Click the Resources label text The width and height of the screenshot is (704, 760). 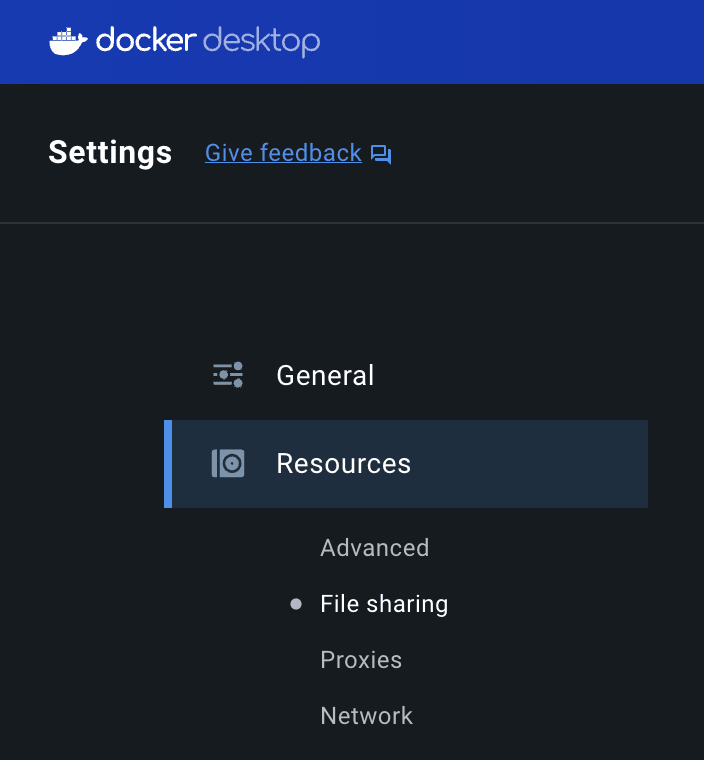(344, 464)
